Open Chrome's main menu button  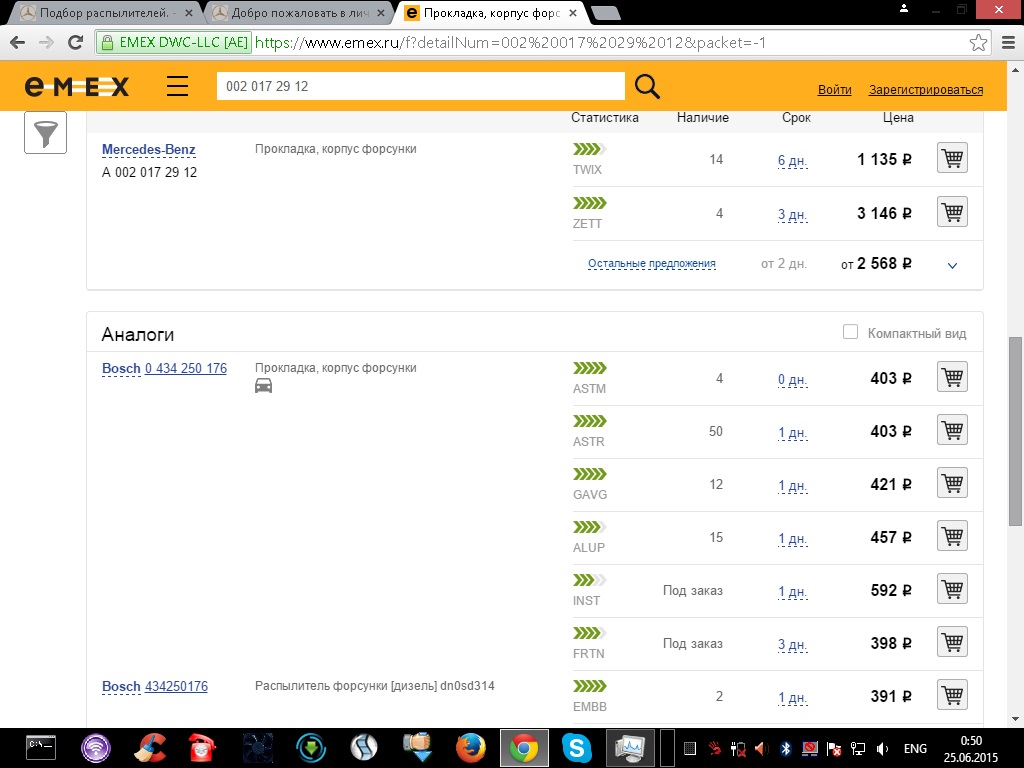1008,43
